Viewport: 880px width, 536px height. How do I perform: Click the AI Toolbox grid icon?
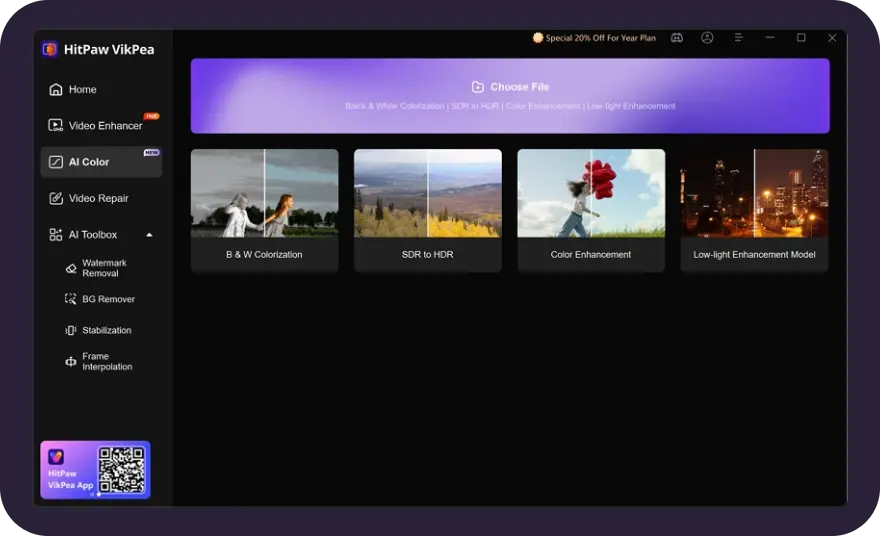click(x=56, y=235)
